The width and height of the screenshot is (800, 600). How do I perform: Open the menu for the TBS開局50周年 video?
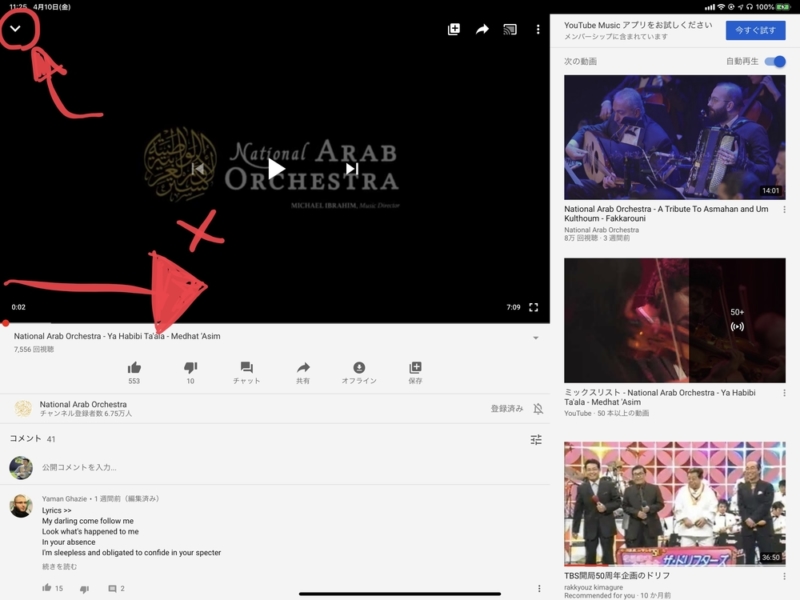[x=784, y=576]
